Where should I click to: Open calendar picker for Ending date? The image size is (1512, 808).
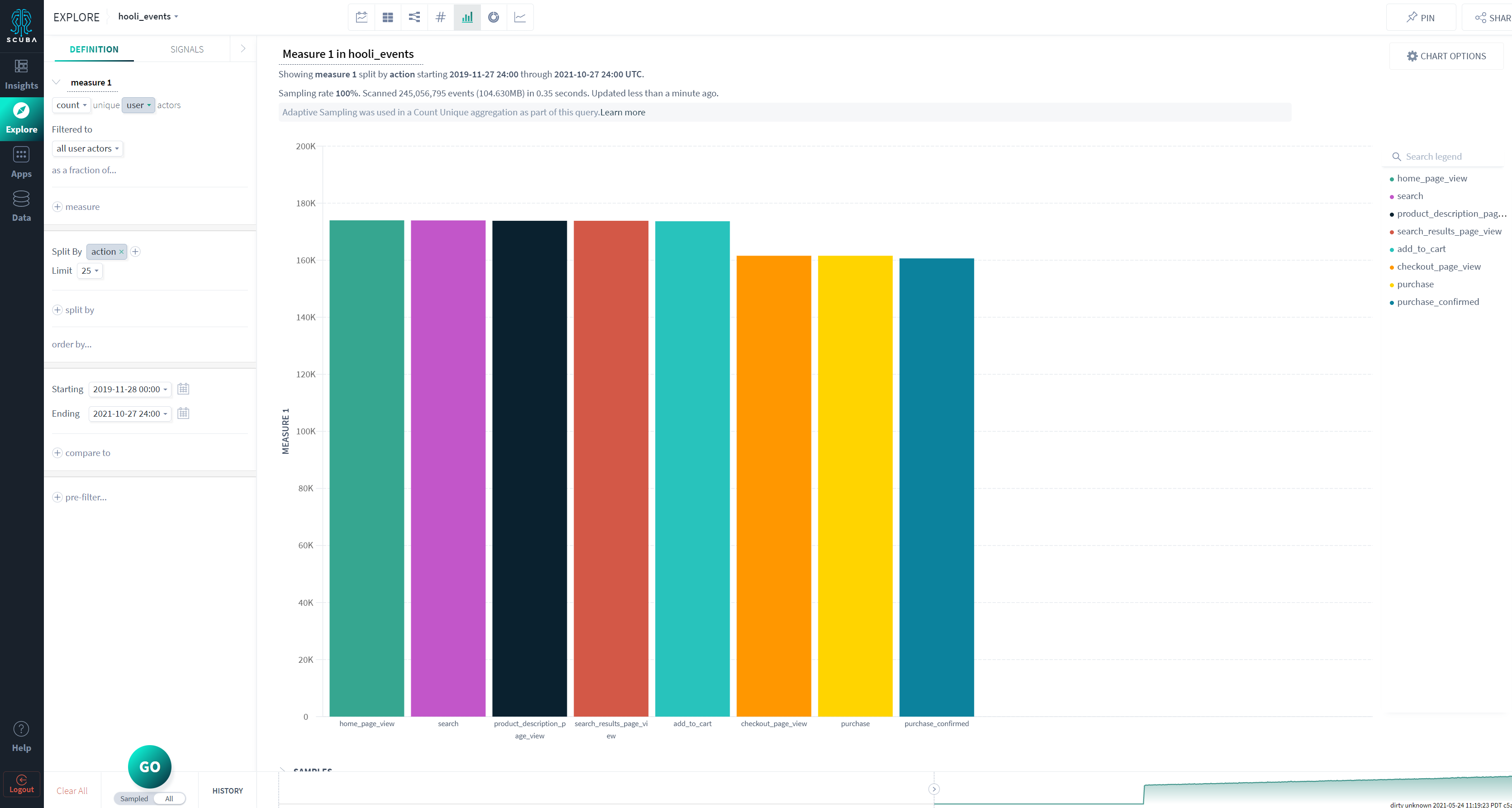(x=183, y=413)
